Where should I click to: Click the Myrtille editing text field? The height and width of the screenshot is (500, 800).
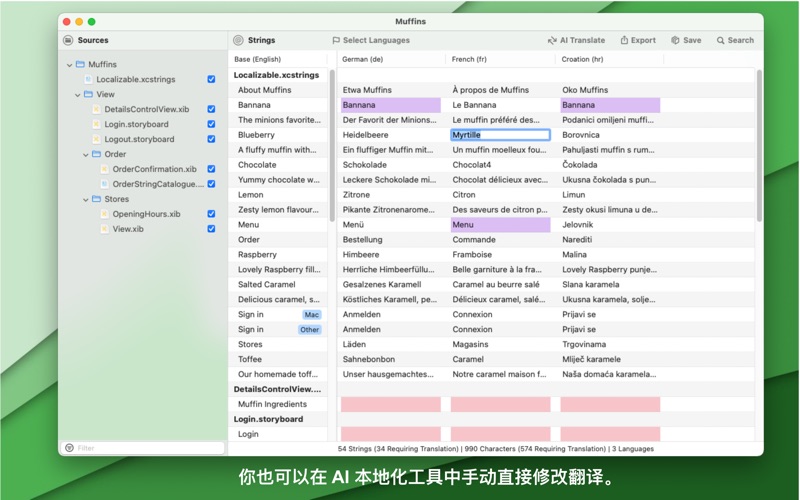tap(501, 135)
